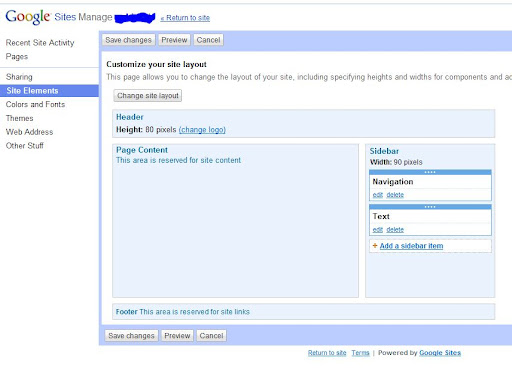Screen dimensions: 512x391
Task: Click the plus icon for adding sidebar item
Action: [x=375, y=246]
